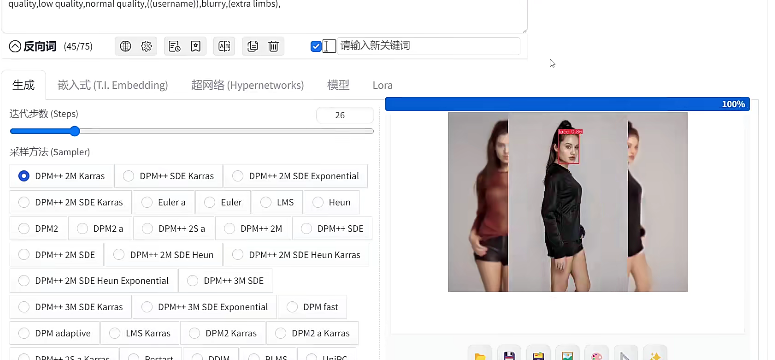Select the DPM++ 2M SDE Heun sampler
This screenshot has width=775, height=360.
(x=164, y=255)
